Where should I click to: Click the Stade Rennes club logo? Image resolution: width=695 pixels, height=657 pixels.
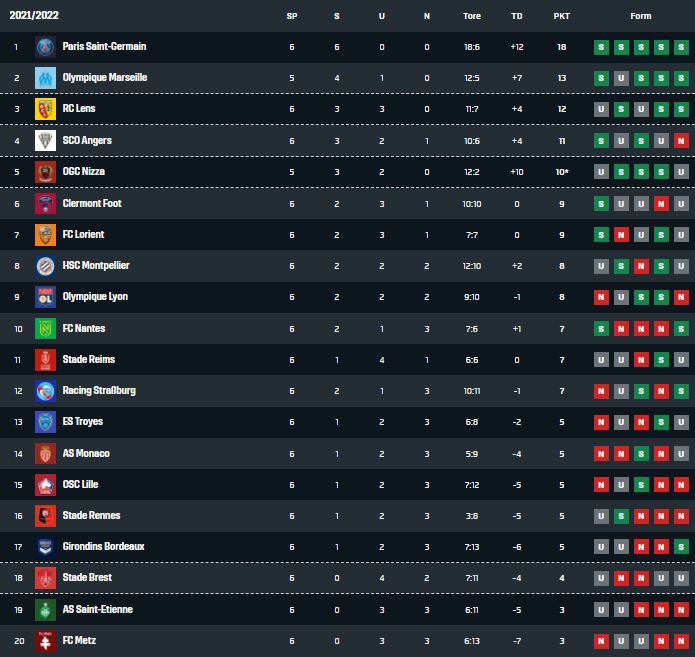pyautogui.click(x=45, y=516)
